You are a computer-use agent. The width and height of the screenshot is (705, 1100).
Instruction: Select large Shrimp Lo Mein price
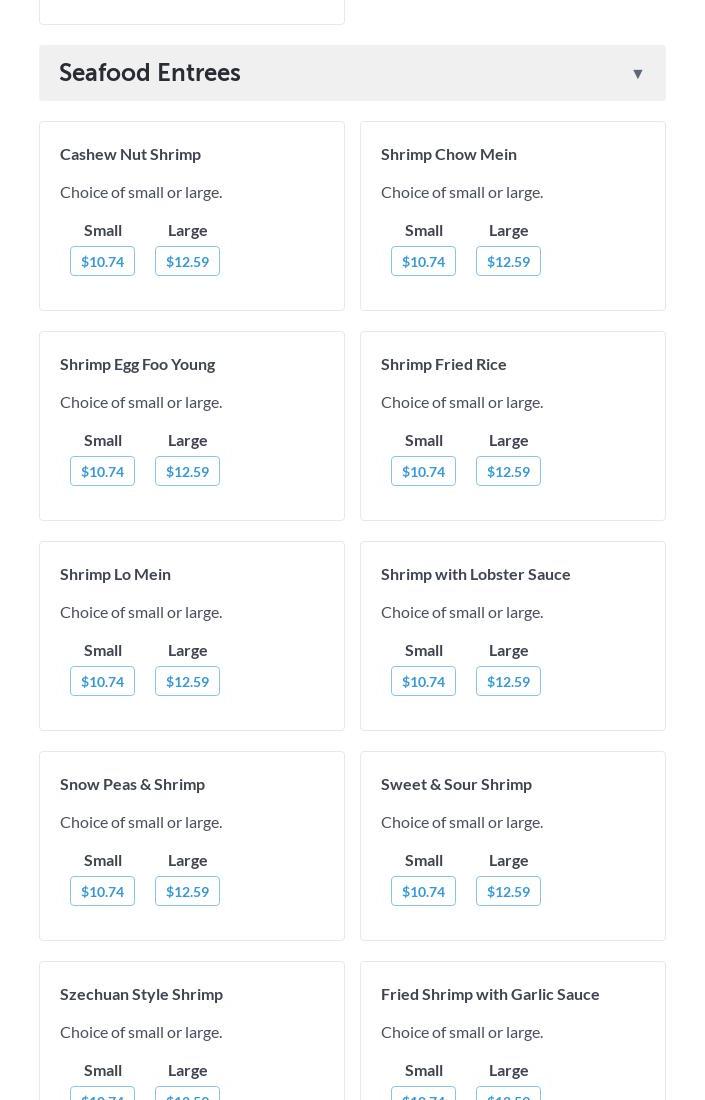point(187,681)
